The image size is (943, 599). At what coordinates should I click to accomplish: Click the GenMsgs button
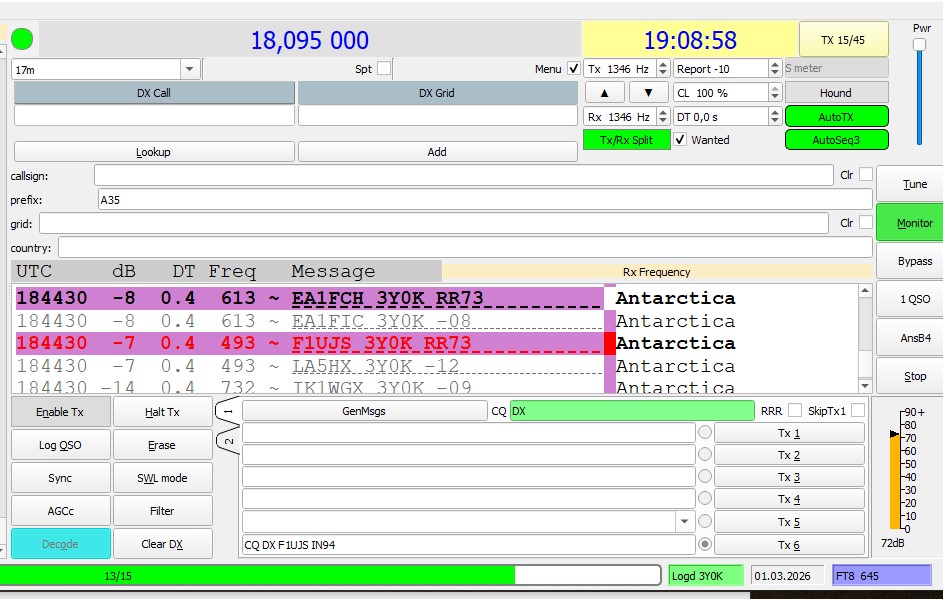[x=364, y=411]
